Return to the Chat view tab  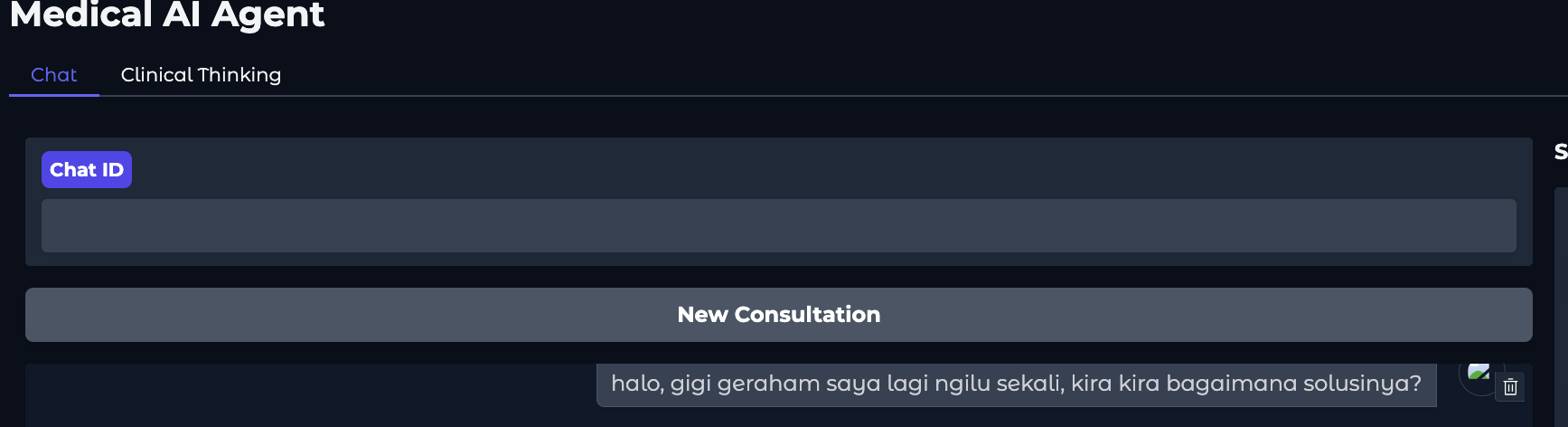54,75
